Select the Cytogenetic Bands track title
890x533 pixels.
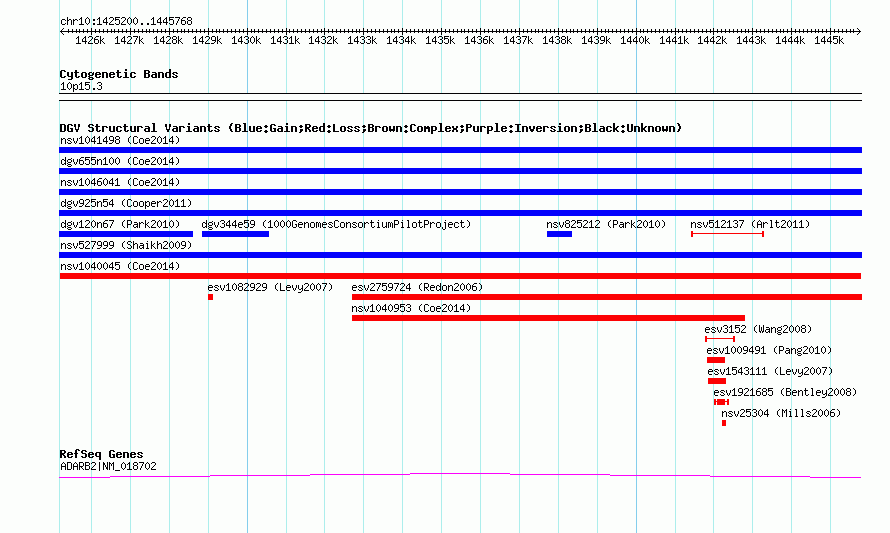click(x=119, y=74)
